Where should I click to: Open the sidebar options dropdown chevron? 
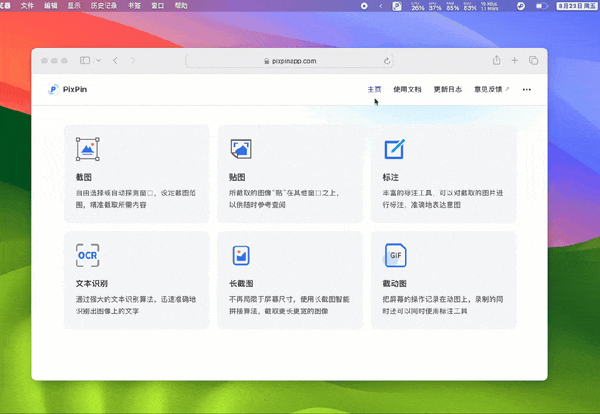click(x=98, y=60)
